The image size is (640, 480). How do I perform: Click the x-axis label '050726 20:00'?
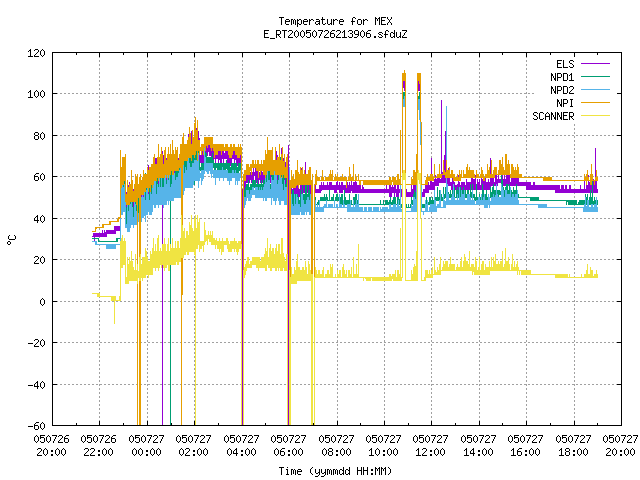(51, 446)
